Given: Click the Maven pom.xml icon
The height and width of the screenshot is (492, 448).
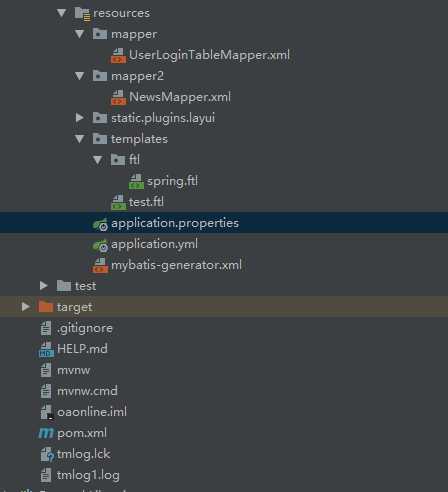Looking at the screenshot, I should tap(46, 433).
